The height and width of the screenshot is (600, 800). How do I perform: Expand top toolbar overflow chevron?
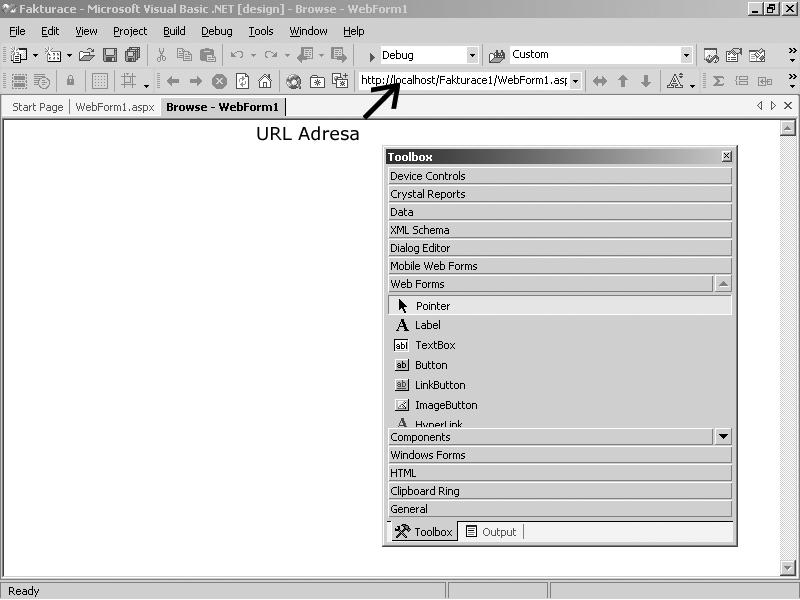click(792, 55)
